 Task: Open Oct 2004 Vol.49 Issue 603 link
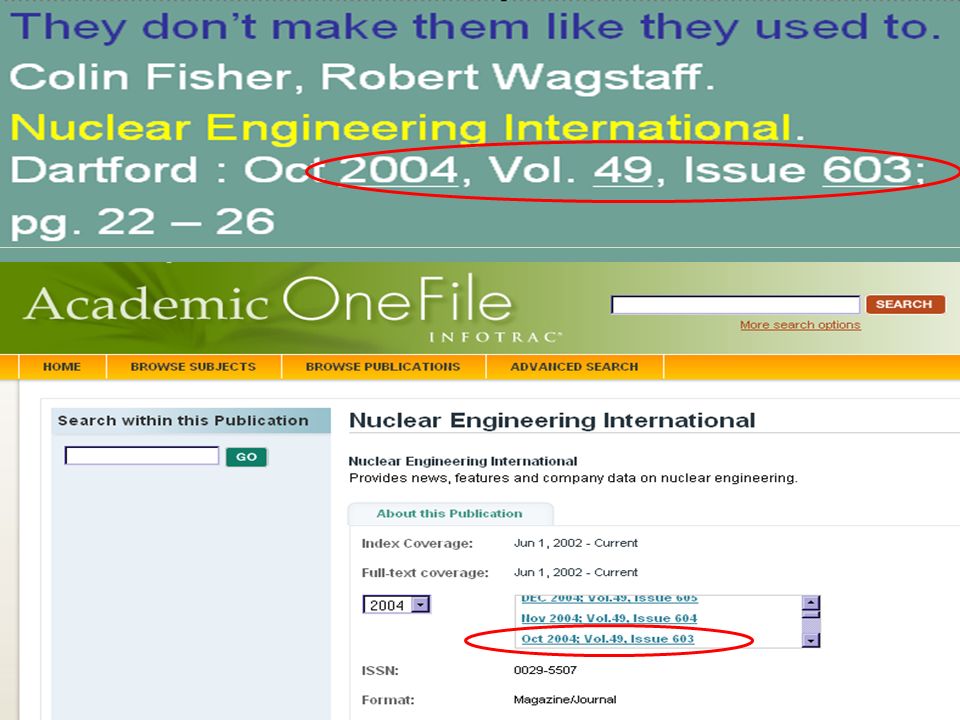coord(607,639)
